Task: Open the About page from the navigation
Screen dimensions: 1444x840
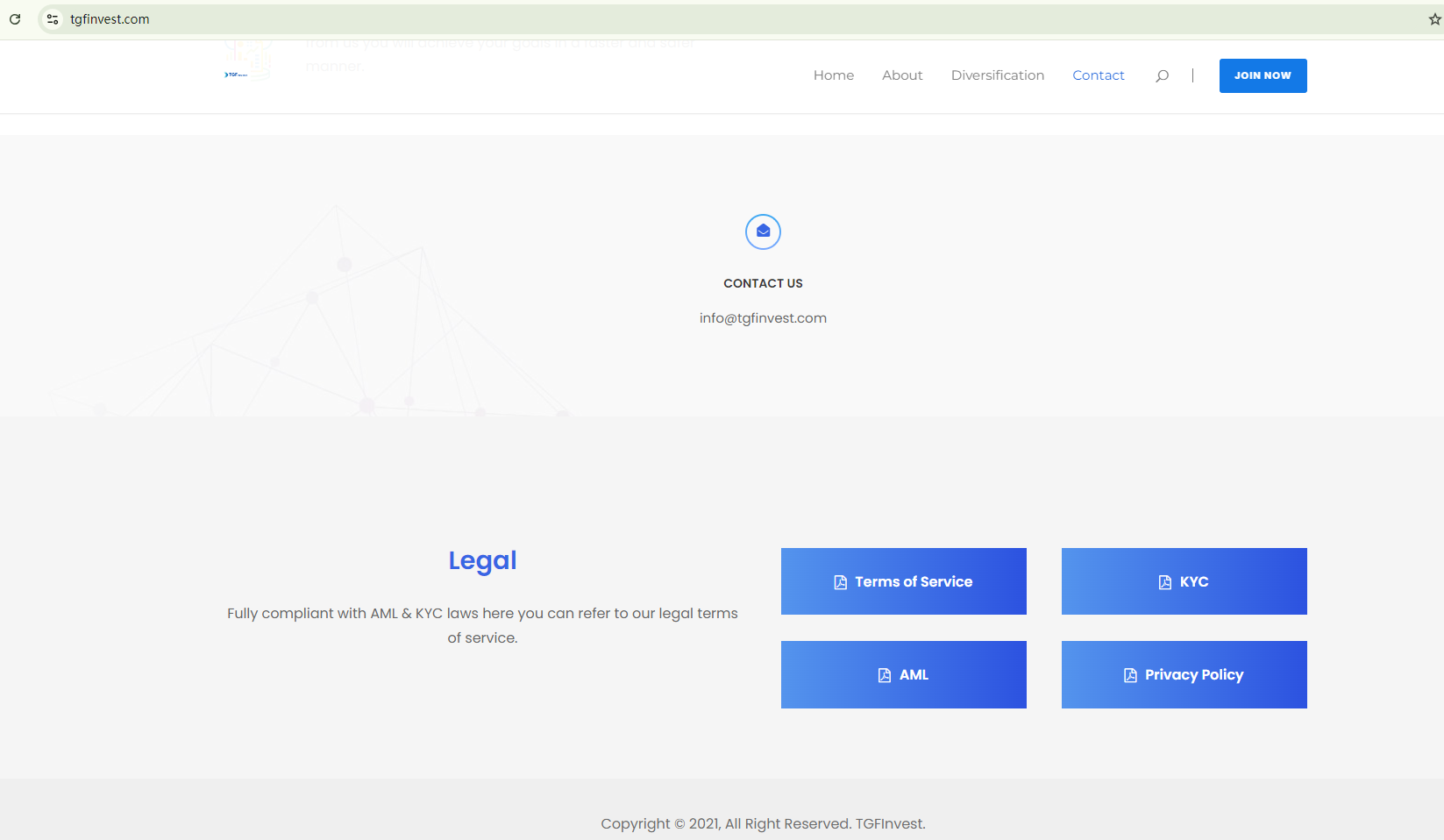Action: [902, 75]
